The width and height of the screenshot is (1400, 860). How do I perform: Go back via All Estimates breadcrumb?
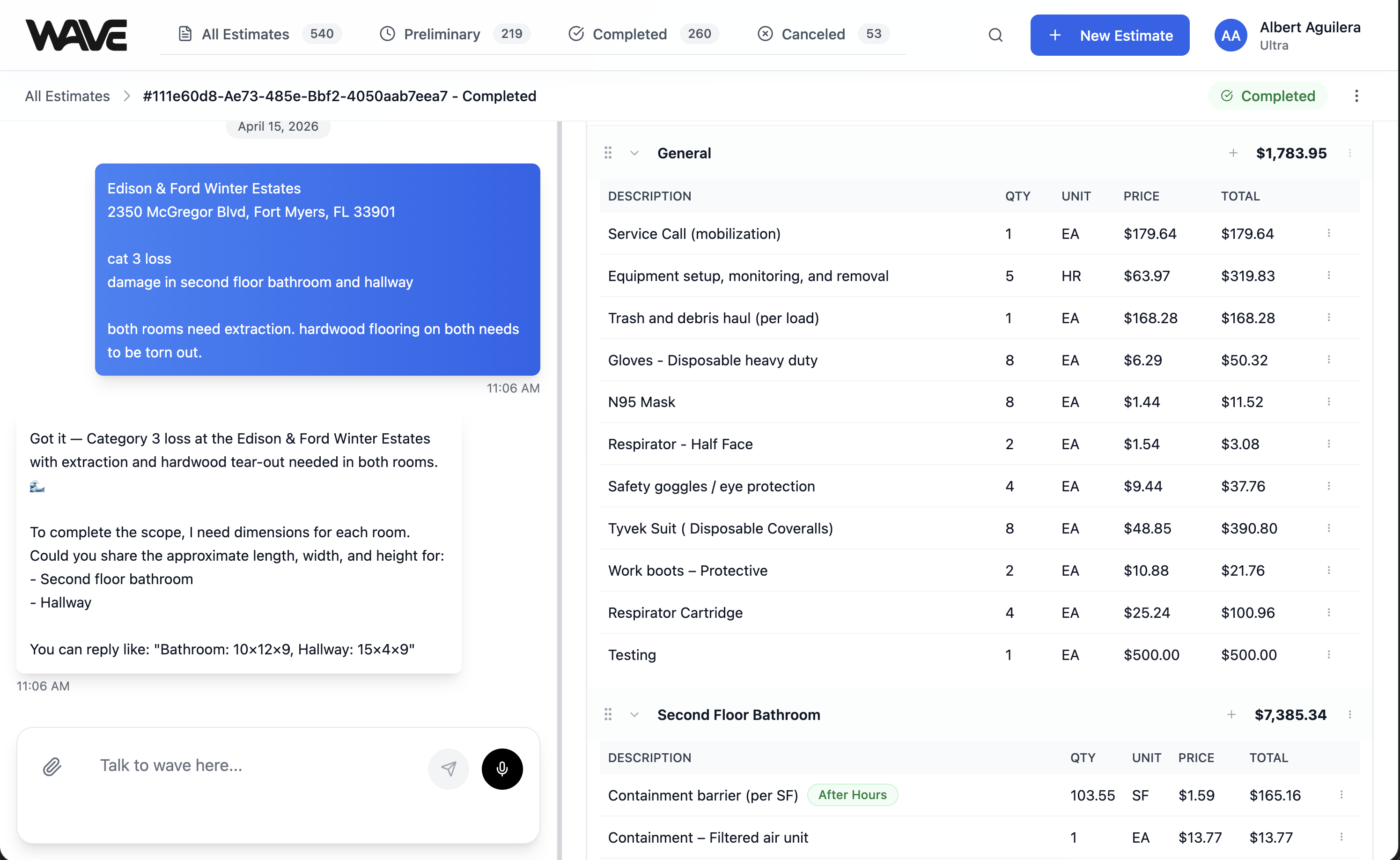pos(67,96)
